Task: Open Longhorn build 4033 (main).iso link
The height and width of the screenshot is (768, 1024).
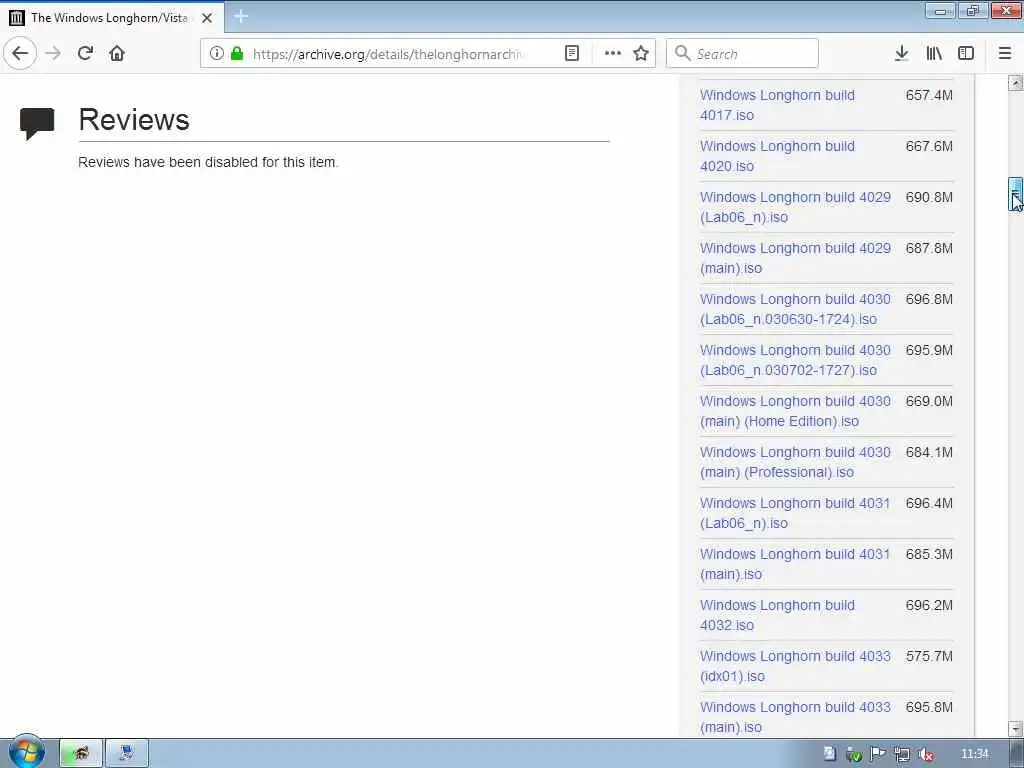Action: [795, 716]
